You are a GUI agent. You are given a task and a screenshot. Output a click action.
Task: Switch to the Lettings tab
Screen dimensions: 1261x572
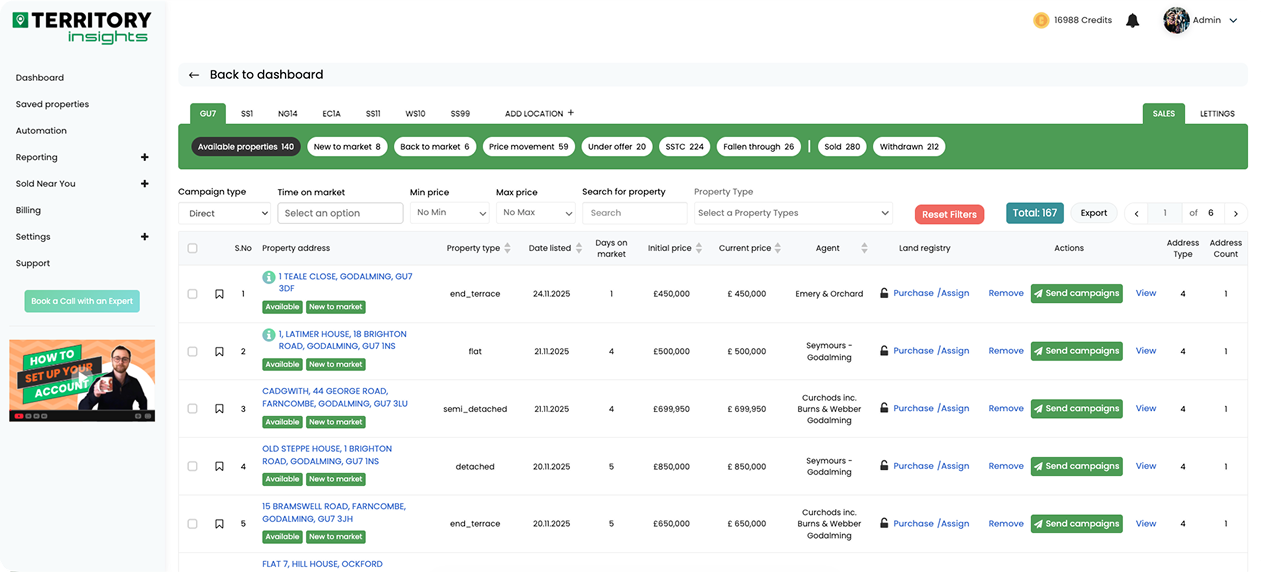1217,114
